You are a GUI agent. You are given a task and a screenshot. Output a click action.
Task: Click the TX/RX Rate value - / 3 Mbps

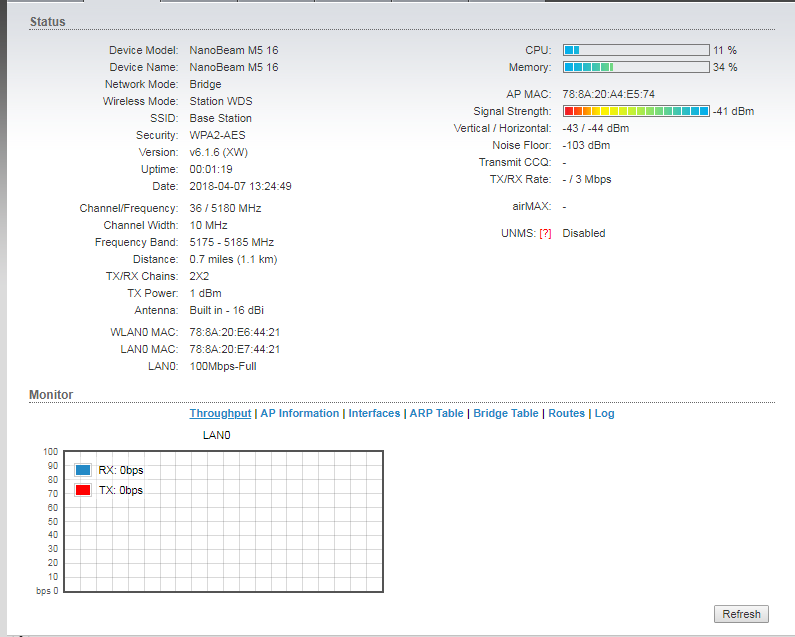click(x=587, y=180)
